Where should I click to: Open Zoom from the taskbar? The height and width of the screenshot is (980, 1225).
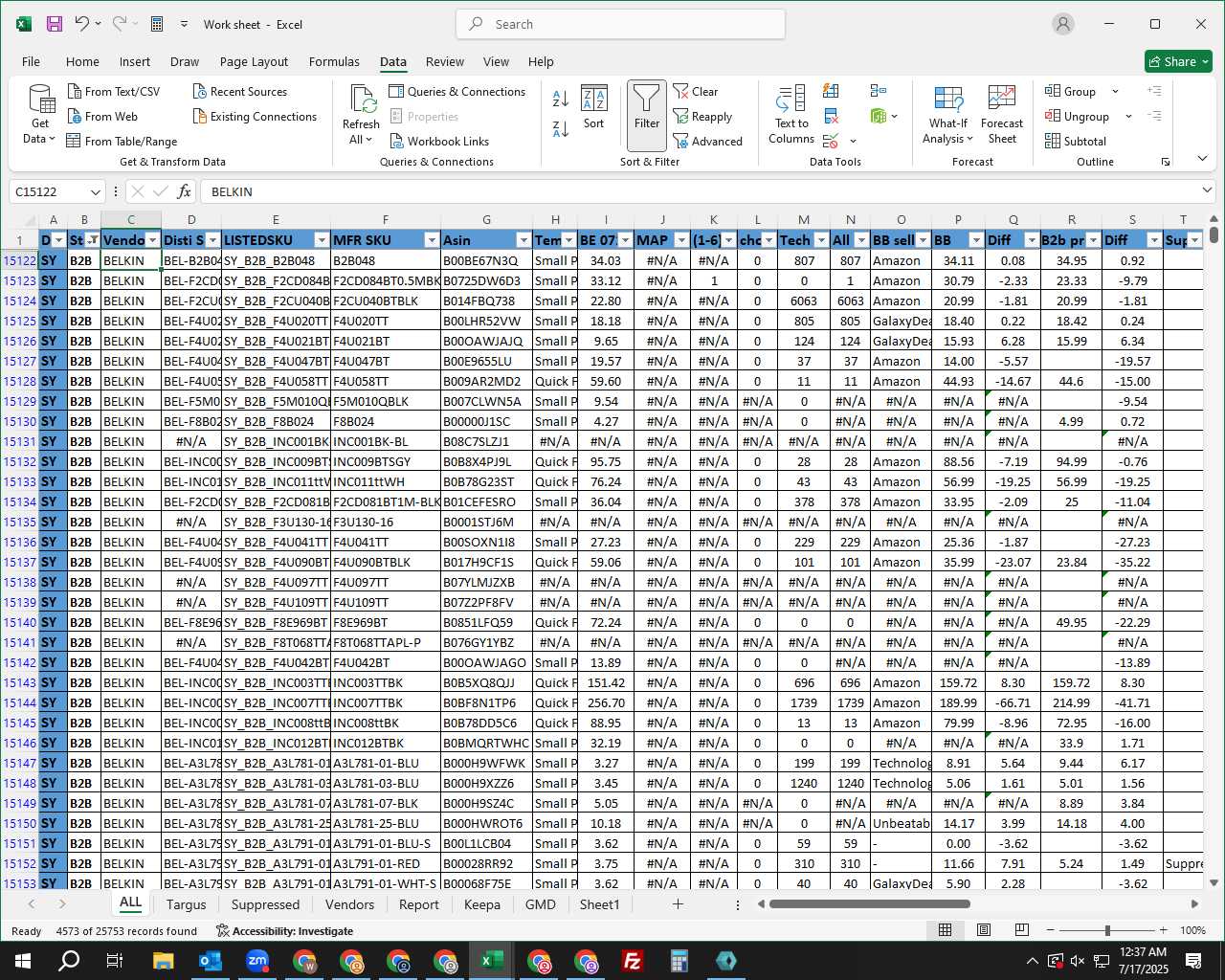[257, 961]
